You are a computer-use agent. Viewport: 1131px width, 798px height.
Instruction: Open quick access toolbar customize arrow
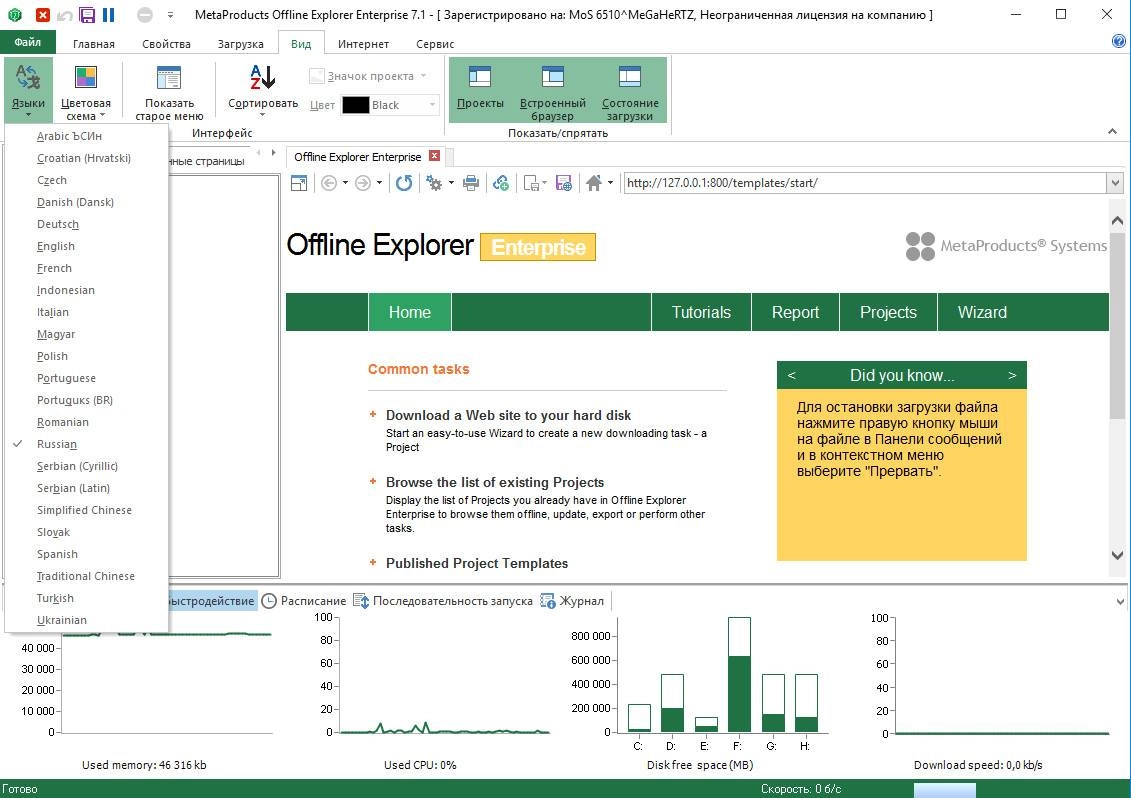click(x=170, y=14)
